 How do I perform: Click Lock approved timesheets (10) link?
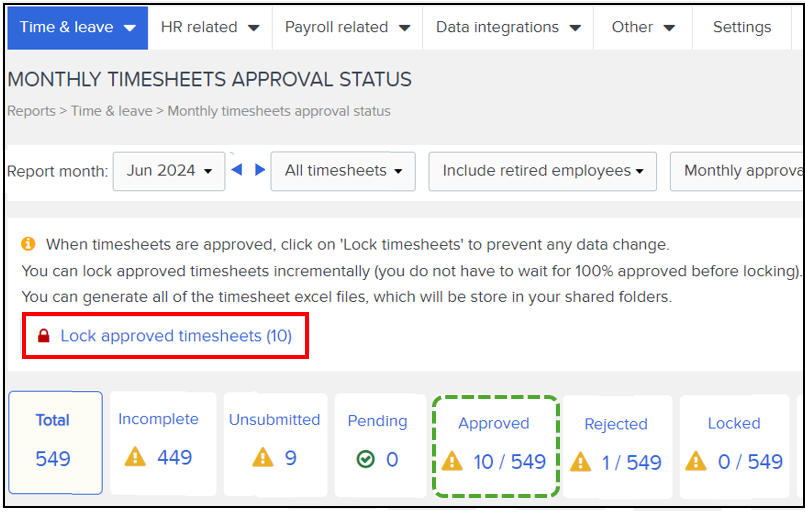coord(176,336)
